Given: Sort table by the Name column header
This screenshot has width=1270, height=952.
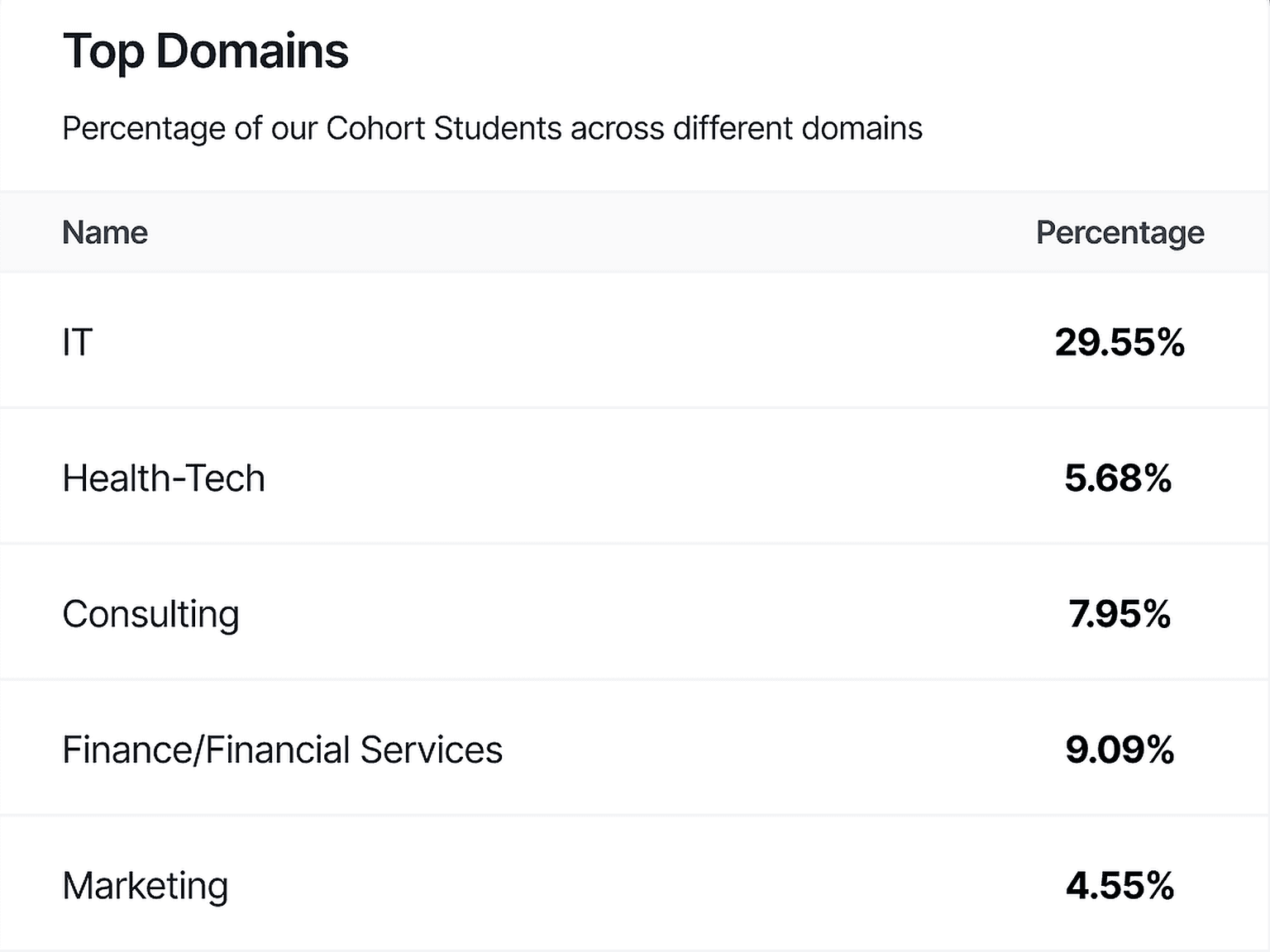Looking at the screenshot, I should (x=105, y=233).
